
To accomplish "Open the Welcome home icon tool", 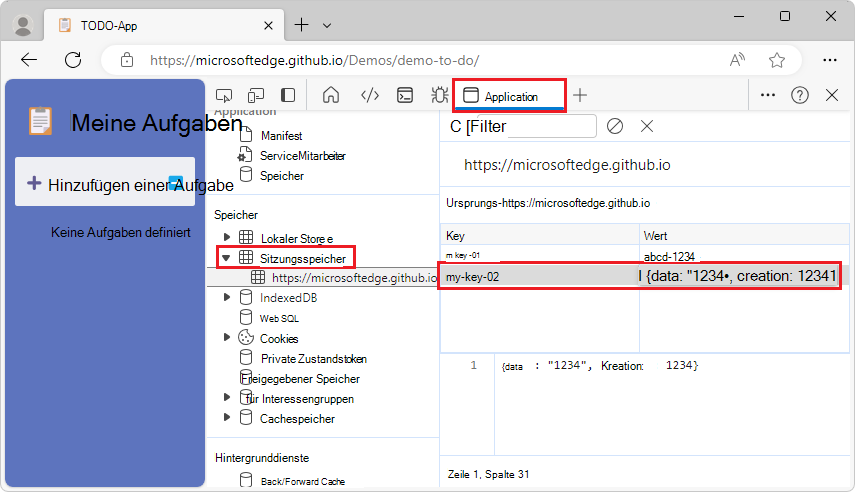I will 331,95.
